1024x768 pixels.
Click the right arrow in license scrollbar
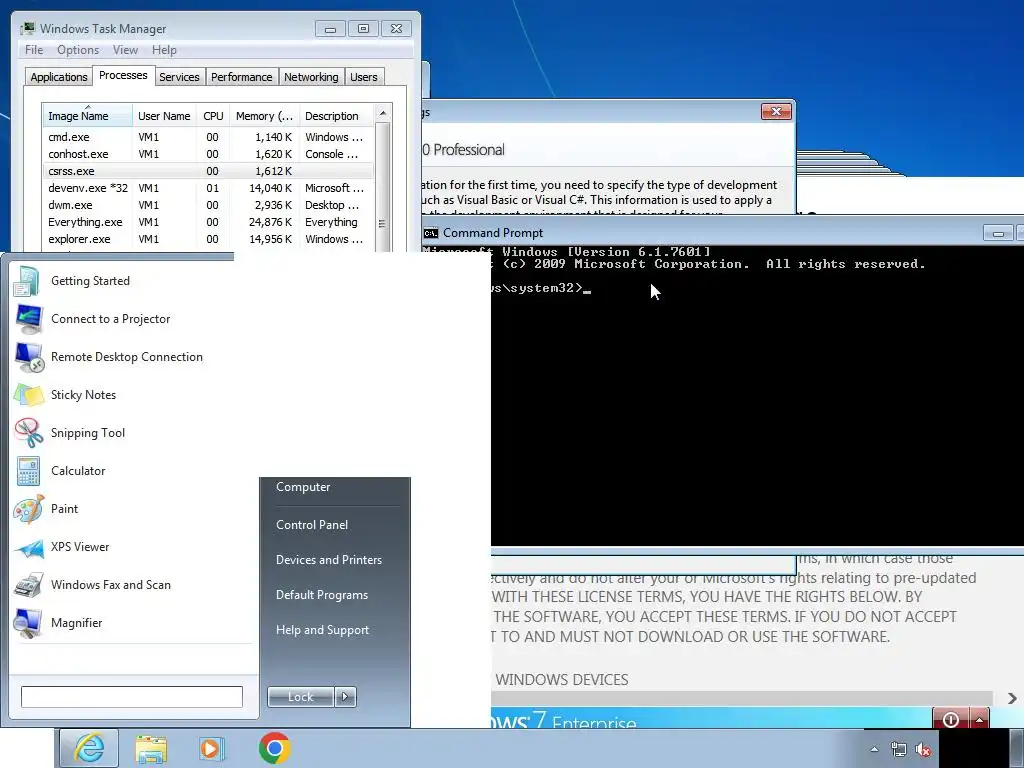(1012, 698)
